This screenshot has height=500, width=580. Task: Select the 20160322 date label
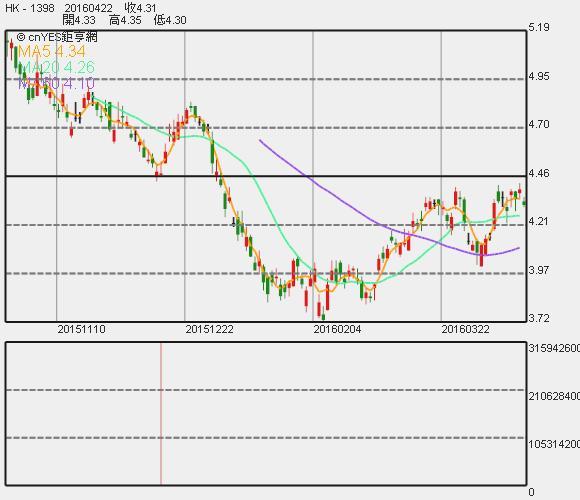[465, 329]
